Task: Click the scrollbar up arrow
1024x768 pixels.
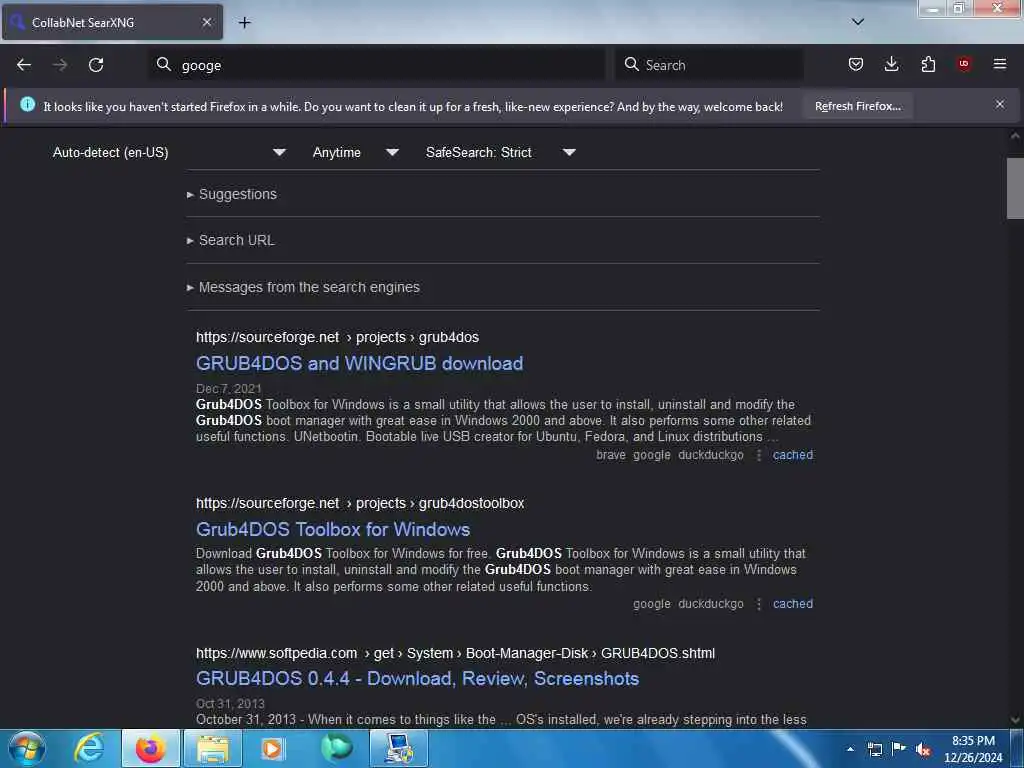Action: [1015, 136]
